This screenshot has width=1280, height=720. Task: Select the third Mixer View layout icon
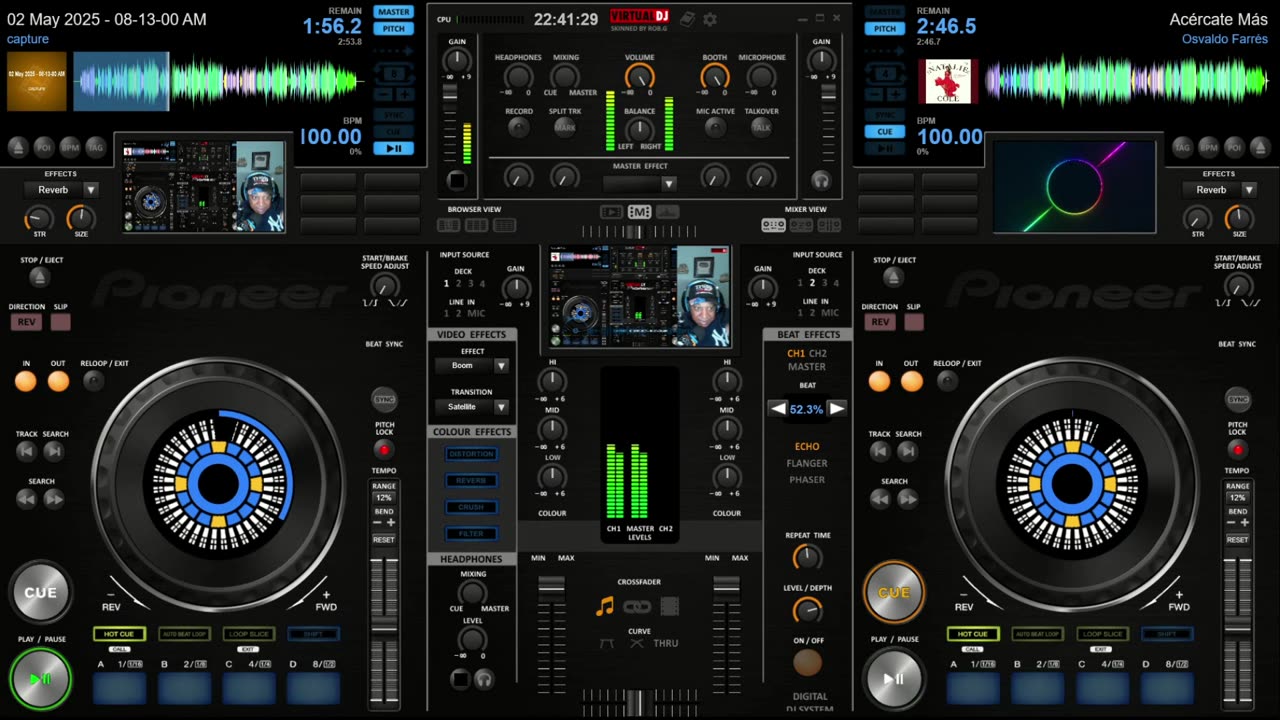tap(829, 225)
